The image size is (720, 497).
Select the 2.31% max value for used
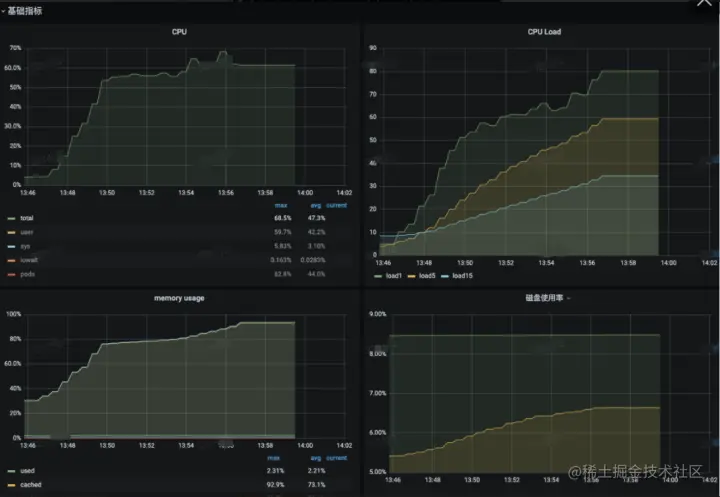[x=275, y=471]
